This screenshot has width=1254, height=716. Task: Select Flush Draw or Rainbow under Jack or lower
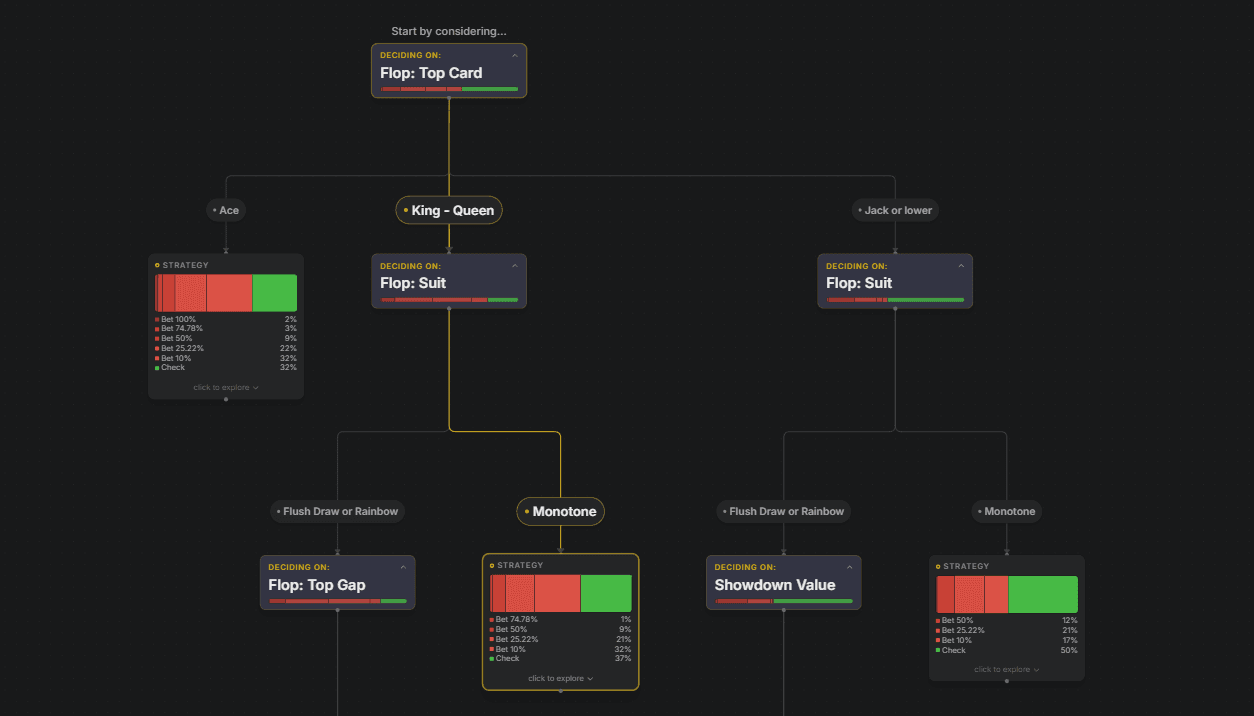pyautogui.click(x=783, y=511)
